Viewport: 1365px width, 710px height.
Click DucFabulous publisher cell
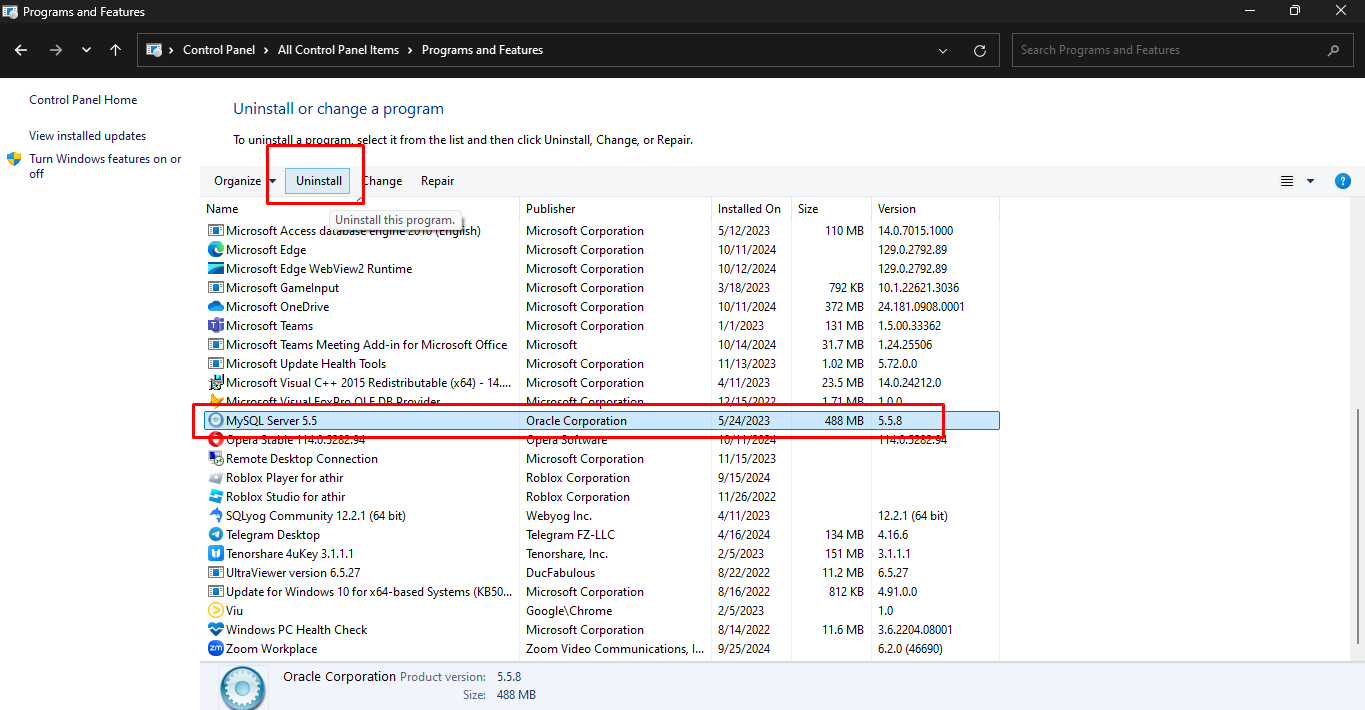coord(560,573)
